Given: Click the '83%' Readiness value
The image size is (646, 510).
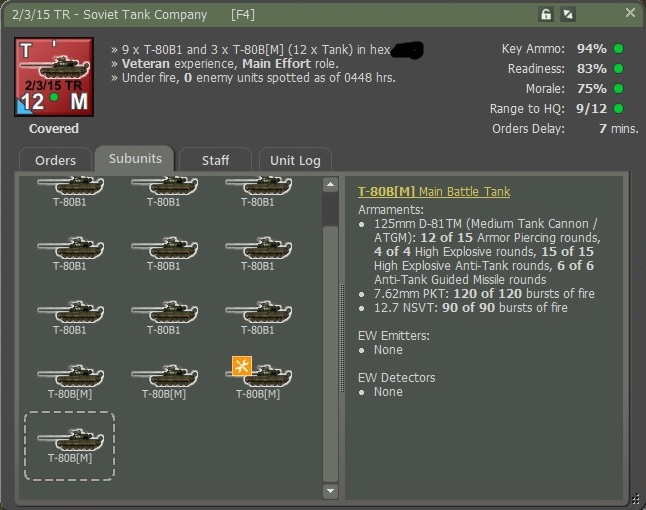Looking at the screenshot, I should click(x=592, y=68).
